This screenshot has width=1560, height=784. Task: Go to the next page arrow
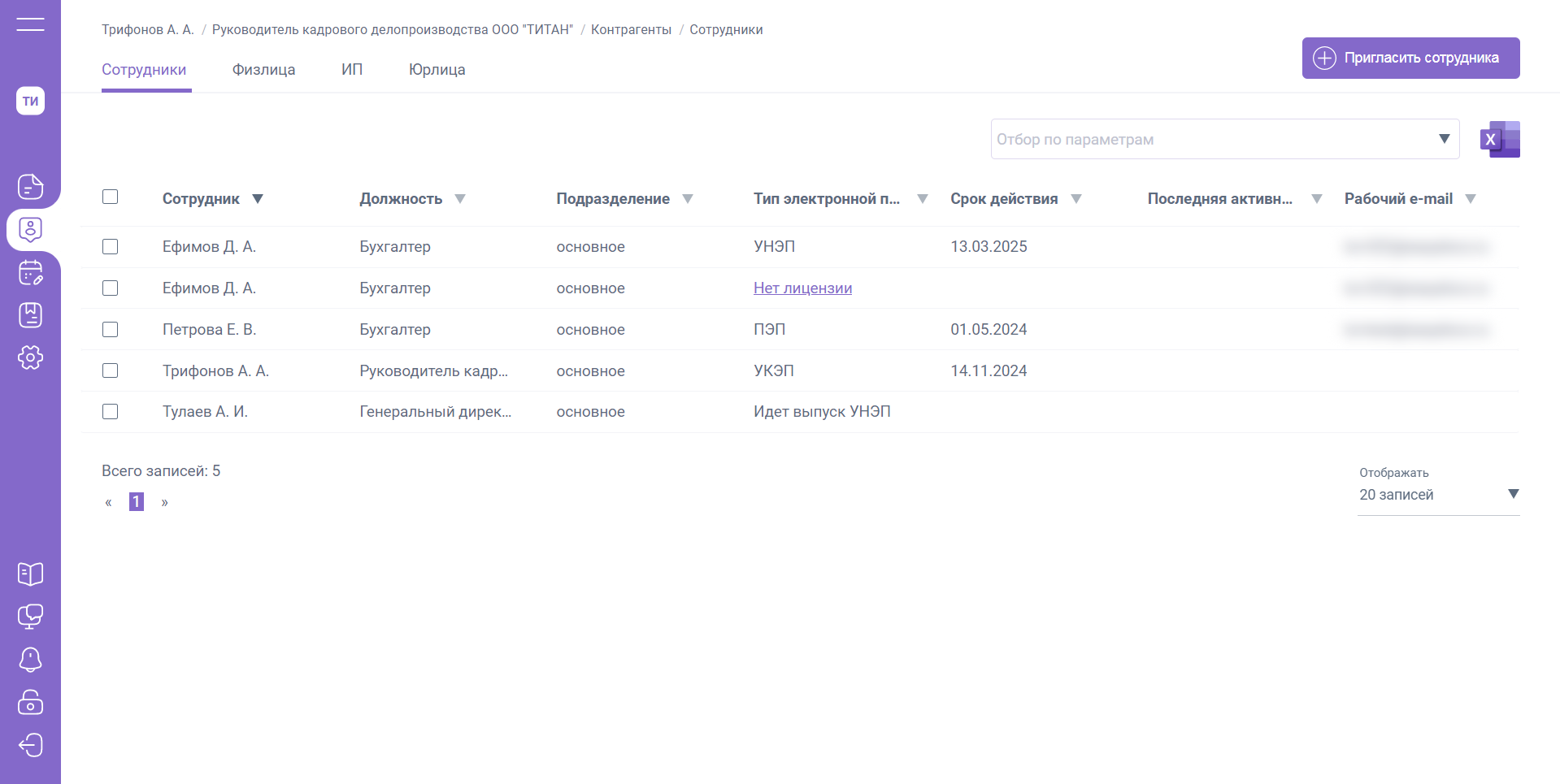165,503
